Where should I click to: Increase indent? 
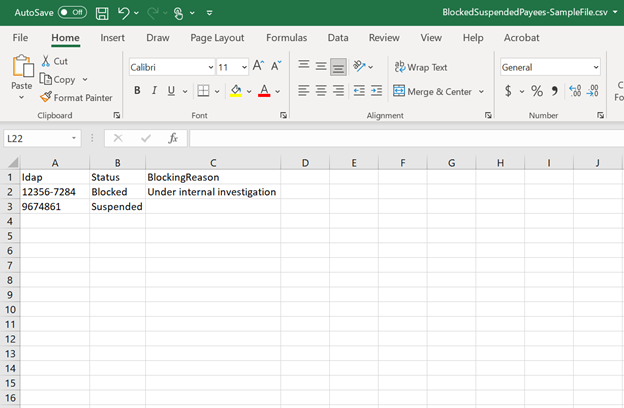(x=376, y=91)
